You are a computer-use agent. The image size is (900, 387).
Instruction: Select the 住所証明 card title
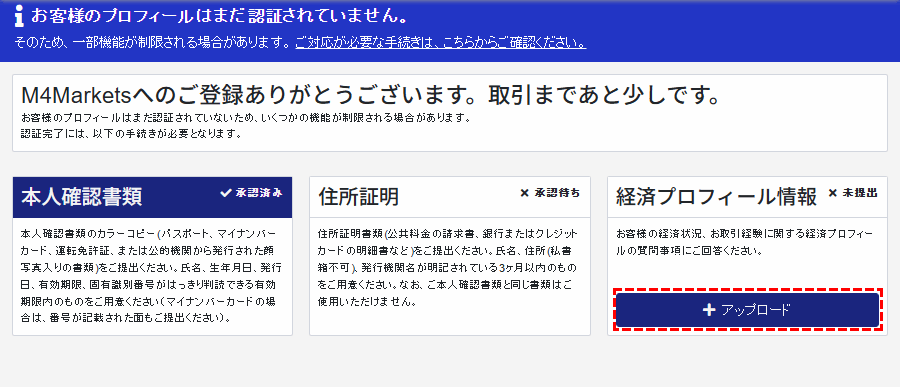tap(359, 197)
